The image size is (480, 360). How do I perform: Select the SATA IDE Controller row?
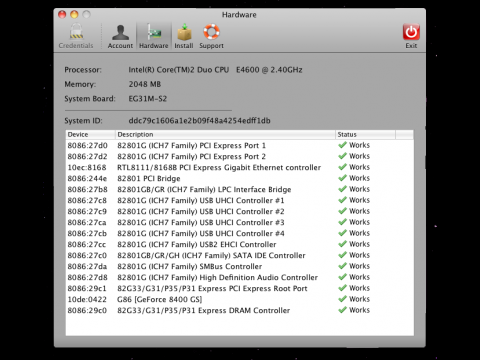click(240, 255)
